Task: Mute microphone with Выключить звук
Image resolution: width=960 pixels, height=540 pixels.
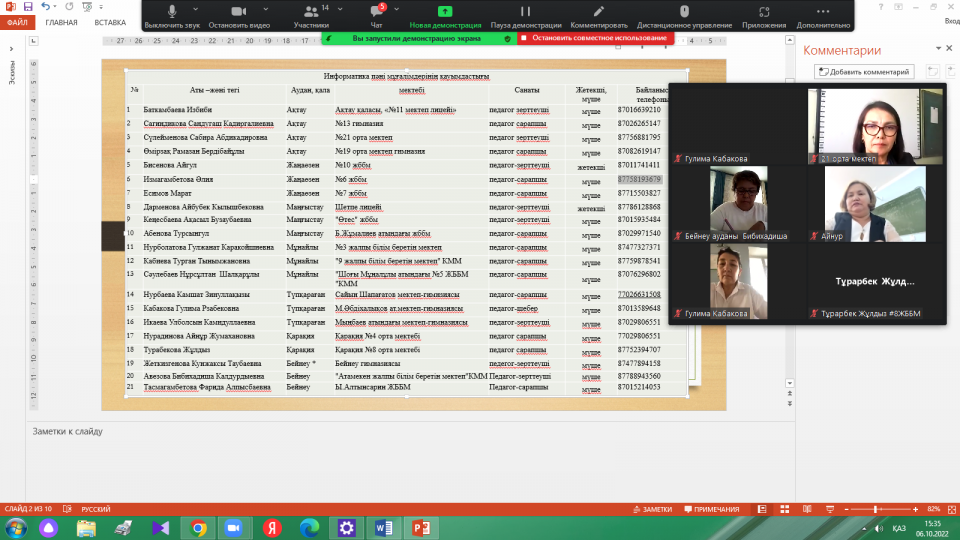Action: pos(172,16)
